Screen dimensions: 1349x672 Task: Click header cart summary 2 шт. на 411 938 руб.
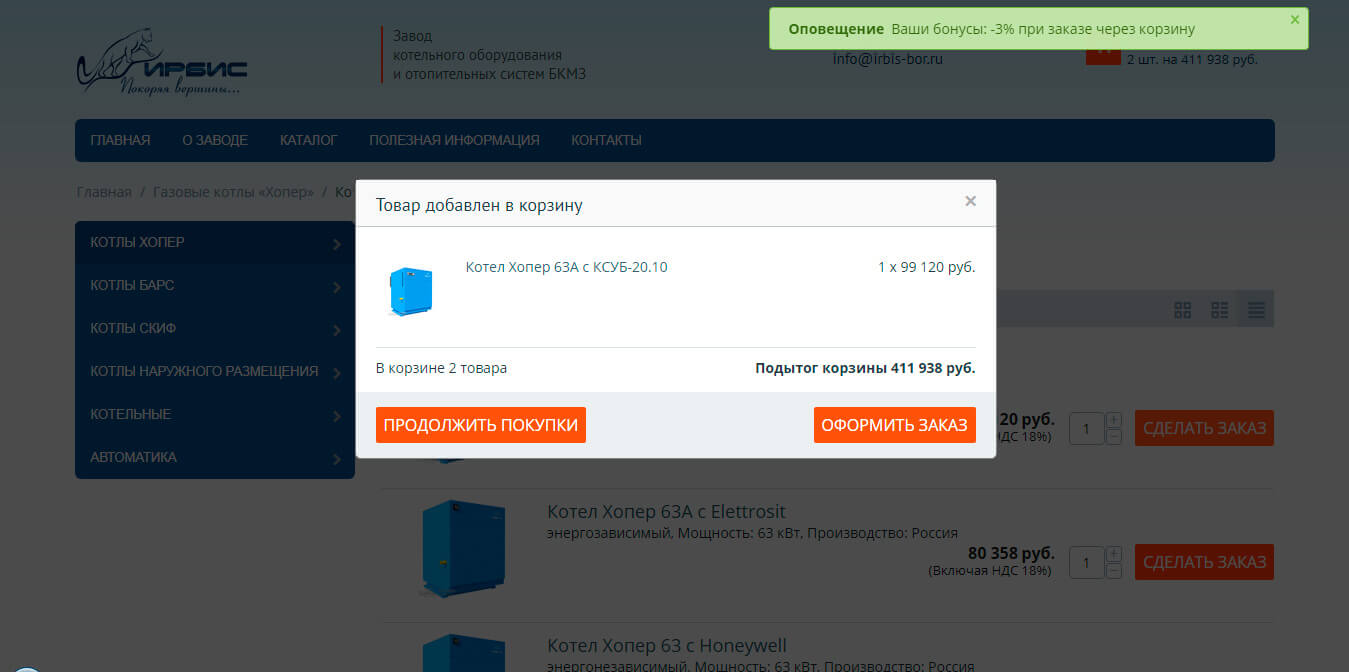point(1192,59)
